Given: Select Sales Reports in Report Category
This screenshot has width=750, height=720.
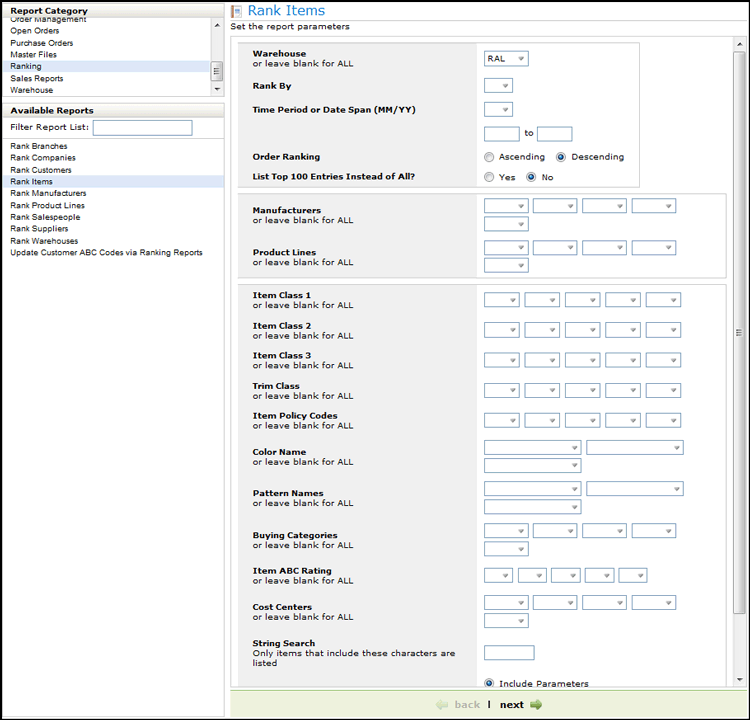Looking at the screenshot, I should (x=37, y=78).
